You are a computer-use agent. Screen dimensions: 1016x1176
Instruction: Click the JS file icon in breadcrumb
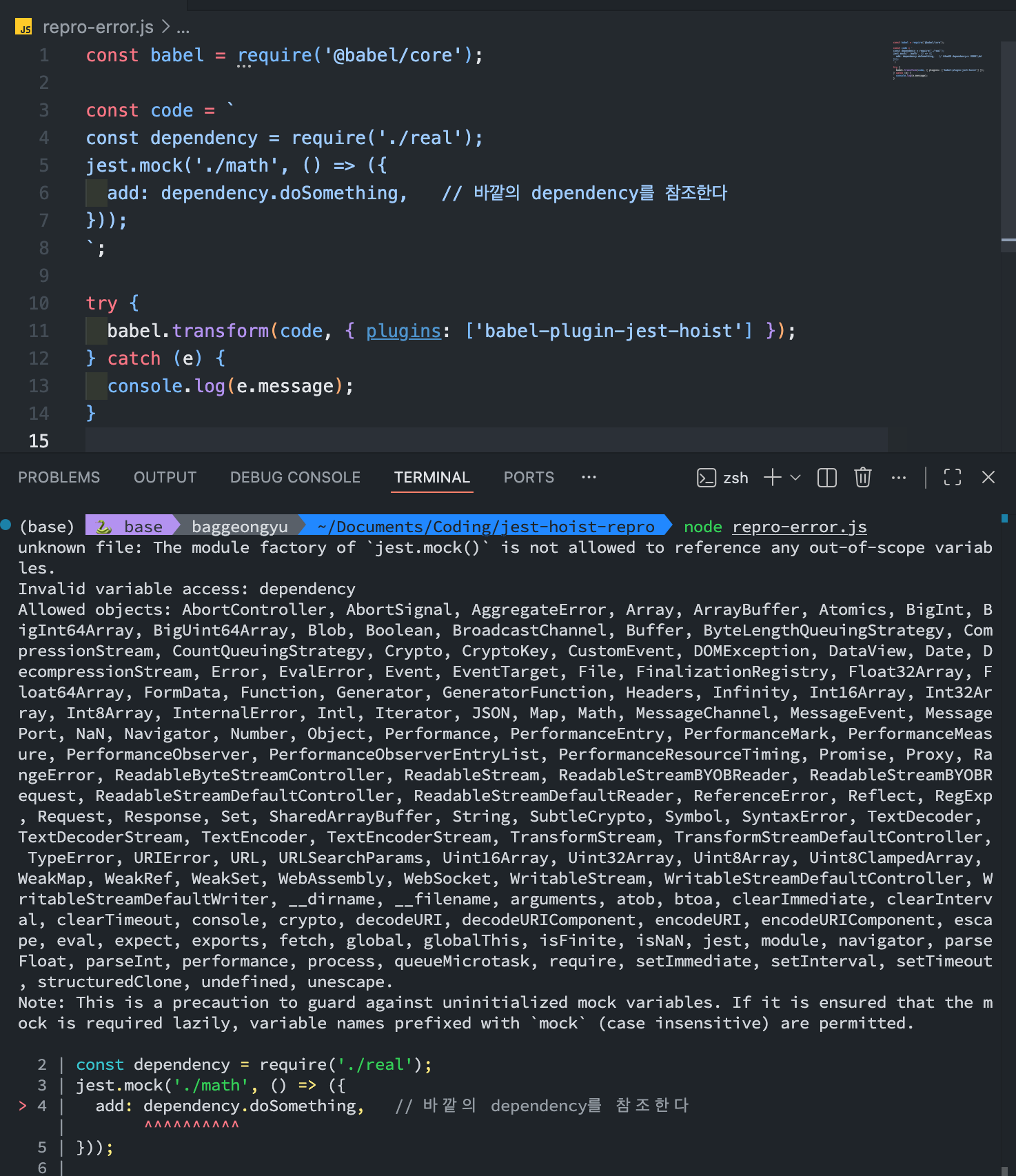[x=24, y=27]
